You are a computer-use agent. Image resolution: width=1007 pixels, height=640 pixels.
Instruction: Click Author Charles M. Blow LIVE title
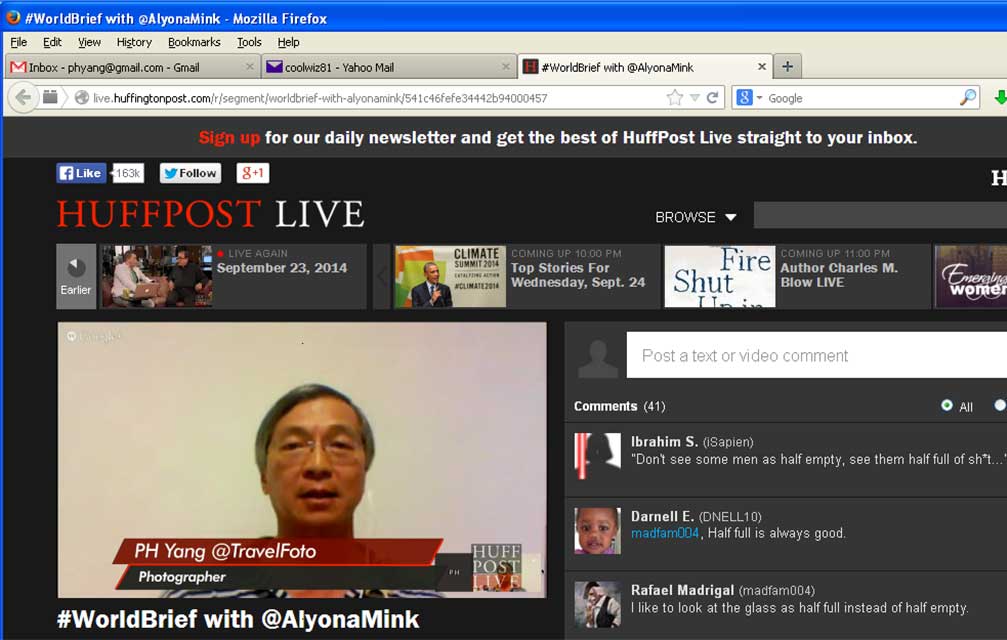(x=839, y=275)
